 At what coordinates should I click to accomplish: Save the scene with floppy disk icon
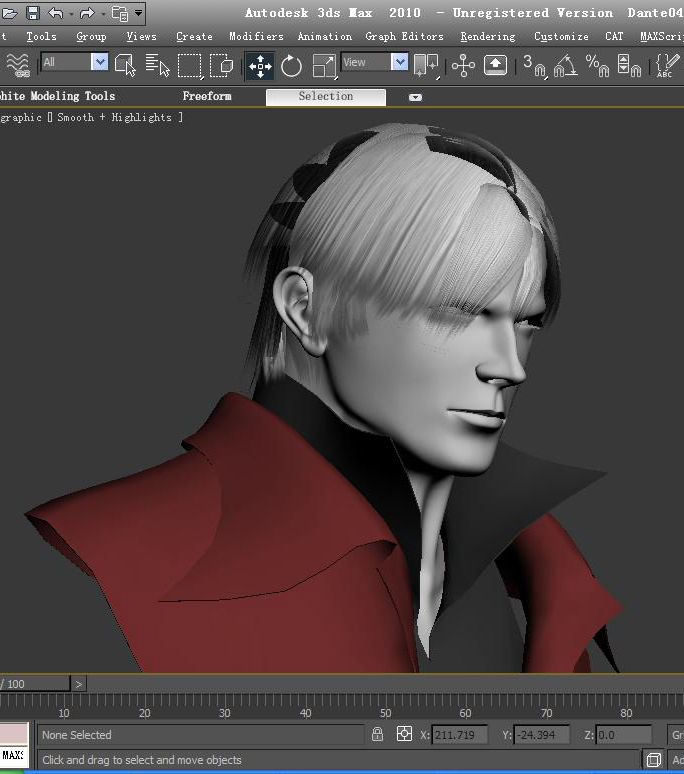(33, 13)
